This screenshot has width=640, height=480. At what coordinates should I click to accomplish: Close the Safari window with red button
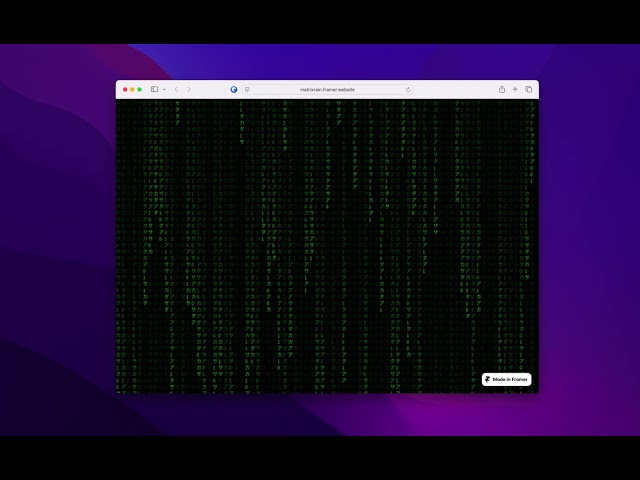click(125, 89)
